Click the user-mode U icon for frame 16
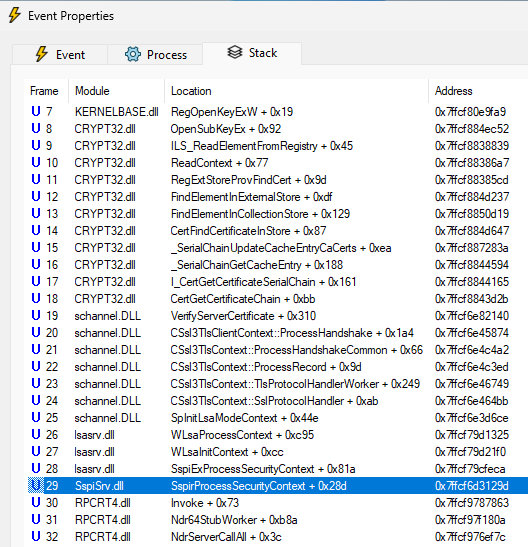This screenshot has width=528, height=547. [x=36, y=265]
